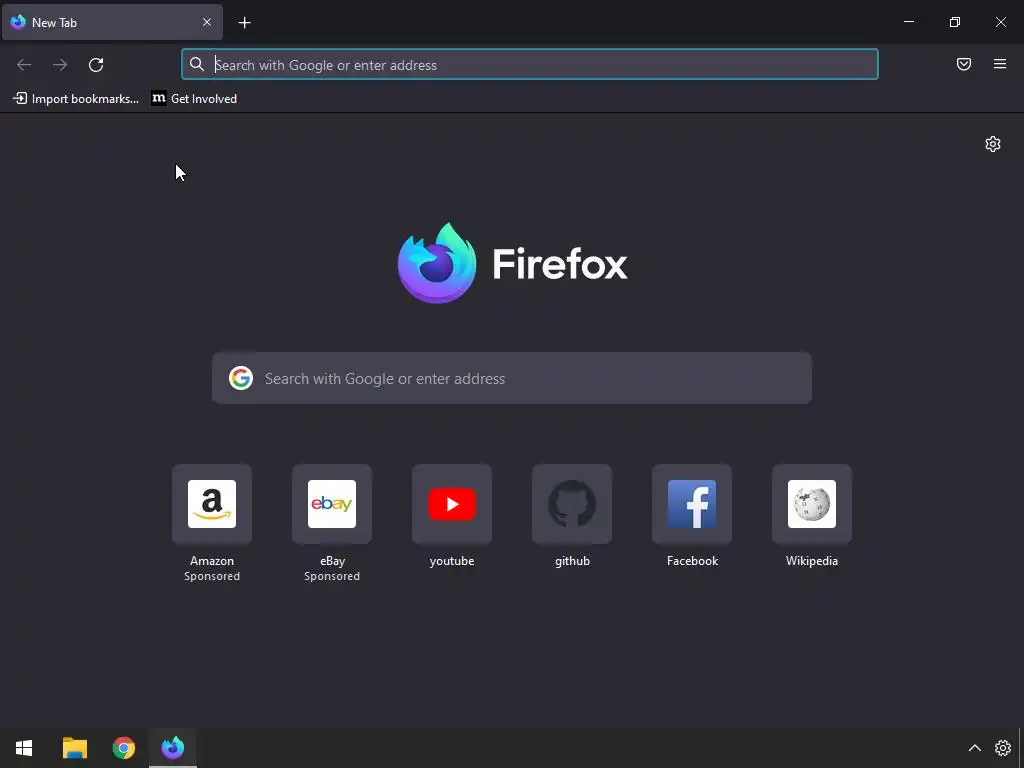Minimize the Firefox window
Screen dimensions: 1024x768
coord(908,22)
